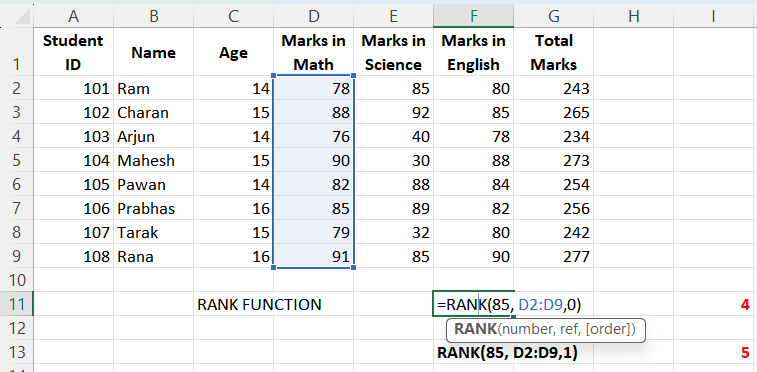The height and width of the screenshot is (372, 757).
Task: Click cell containing name Arjun
Action: click(154, 137)
